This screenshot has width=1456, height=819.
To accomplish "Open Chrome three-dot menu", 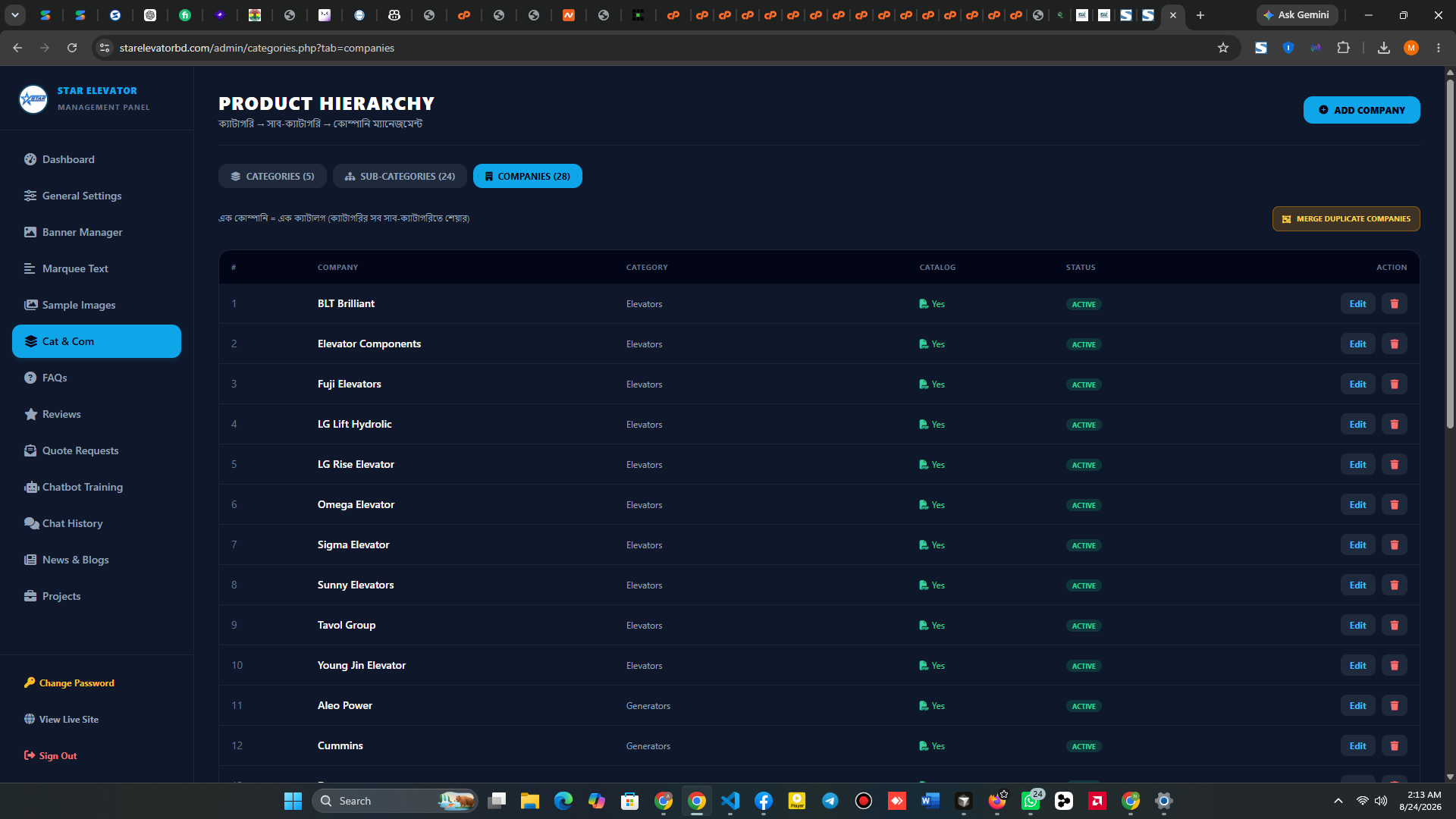I will pos(1438,48).
